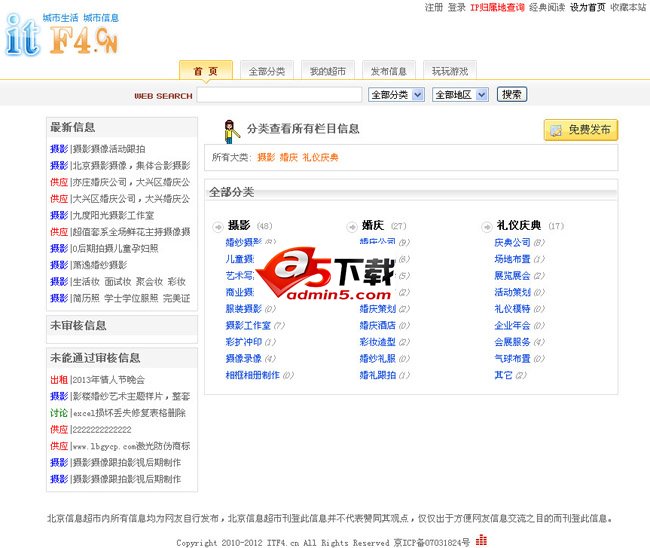Open the 相框相册制作 subcategory
650x548 pixels.
253,375
